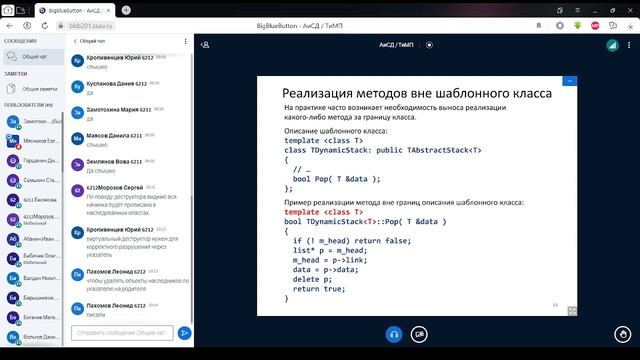The image size is (640, 360).
Task: Bookmark this page icon in address bar
Action: (539, 25)
